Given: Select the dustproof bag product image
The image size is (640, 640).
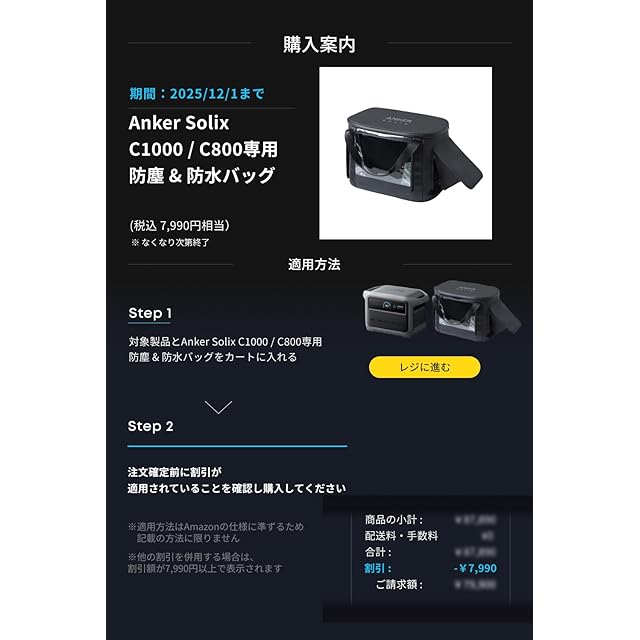Looking at the screenshot, I should point(405,153).
